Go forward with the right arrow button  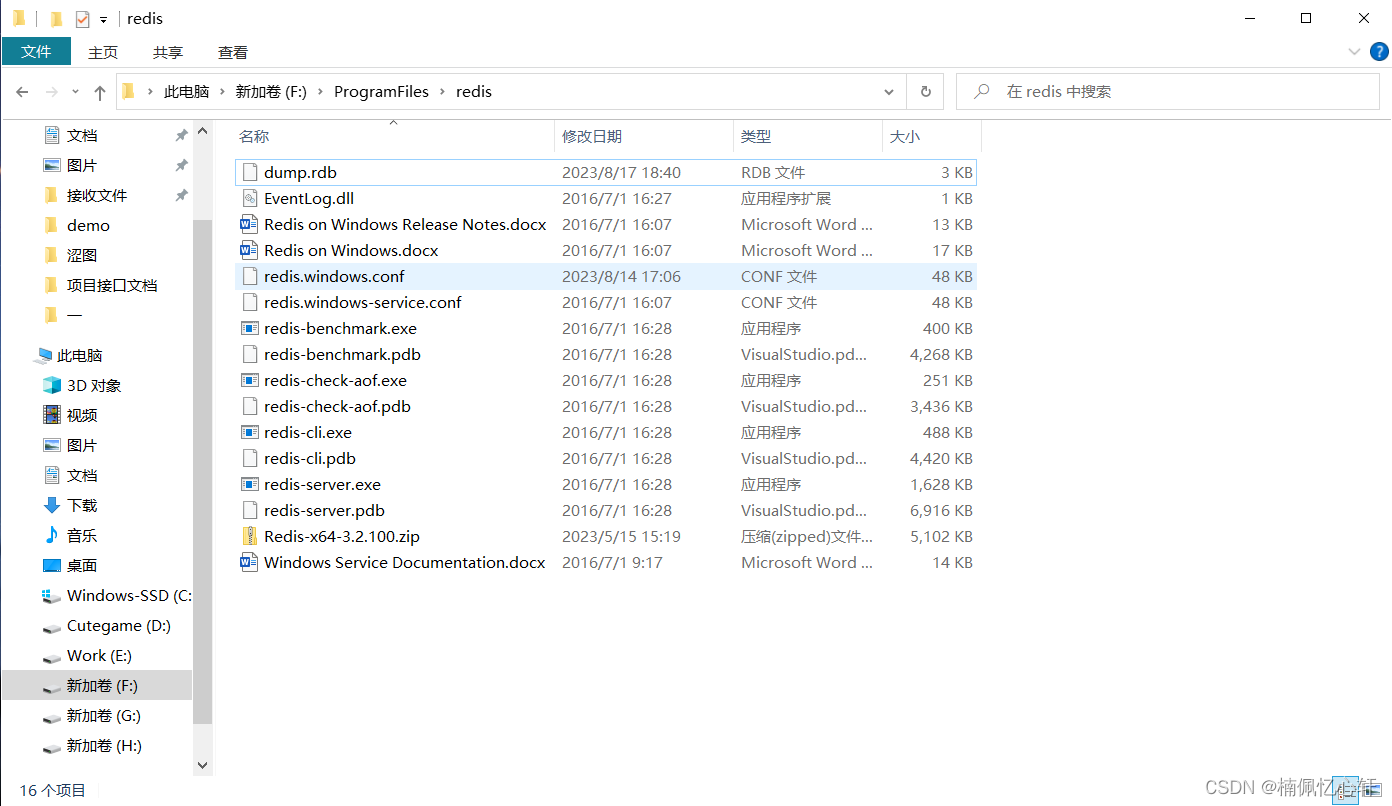52,92
